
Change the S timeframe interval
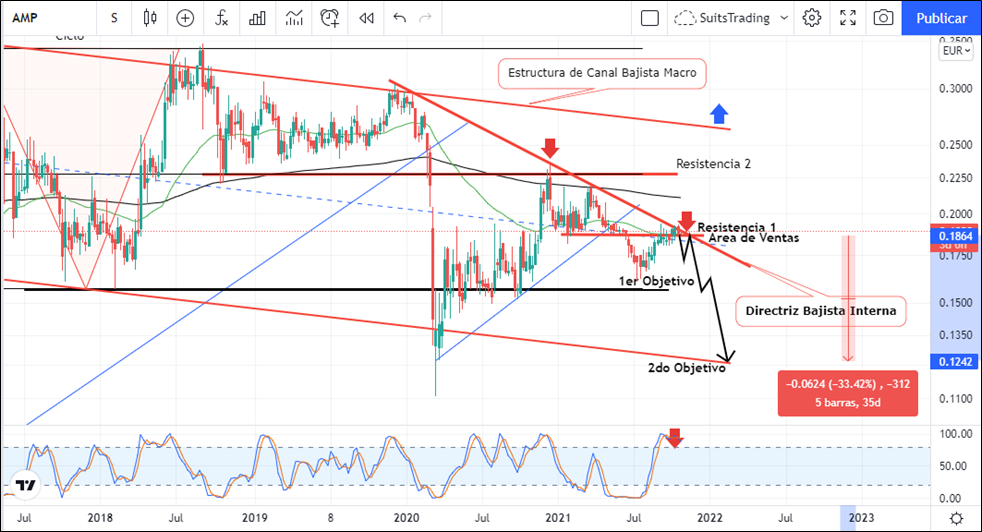(x=114, y=18)
